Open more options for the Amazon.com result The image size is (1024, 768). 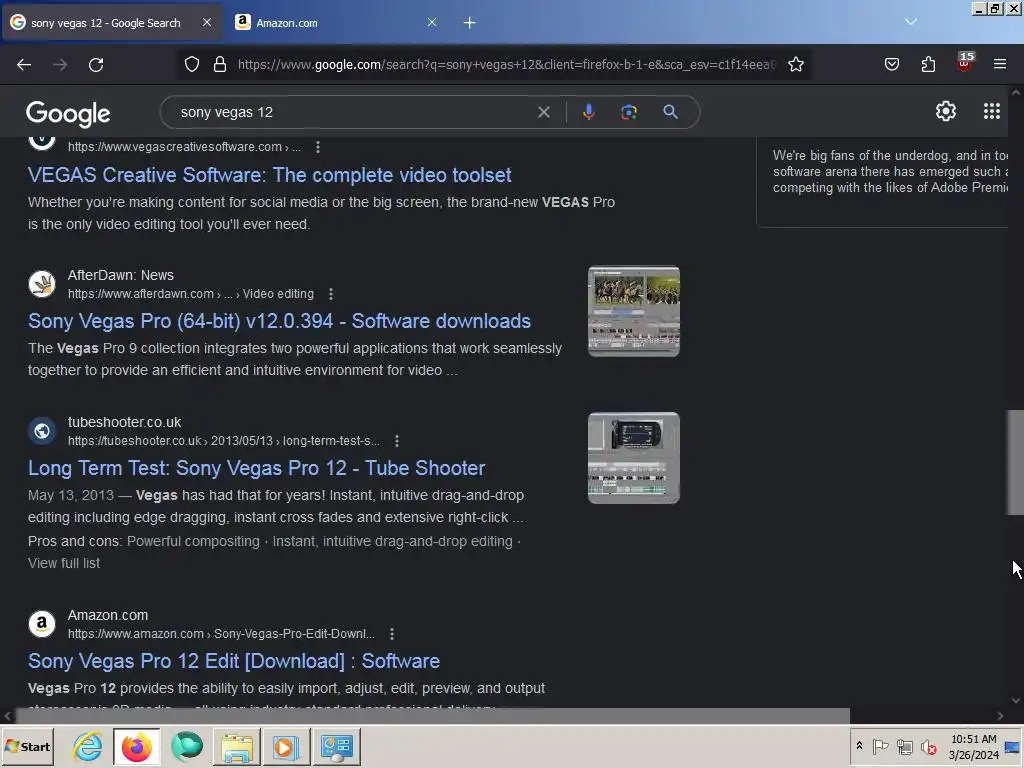(x=392, y=634)
